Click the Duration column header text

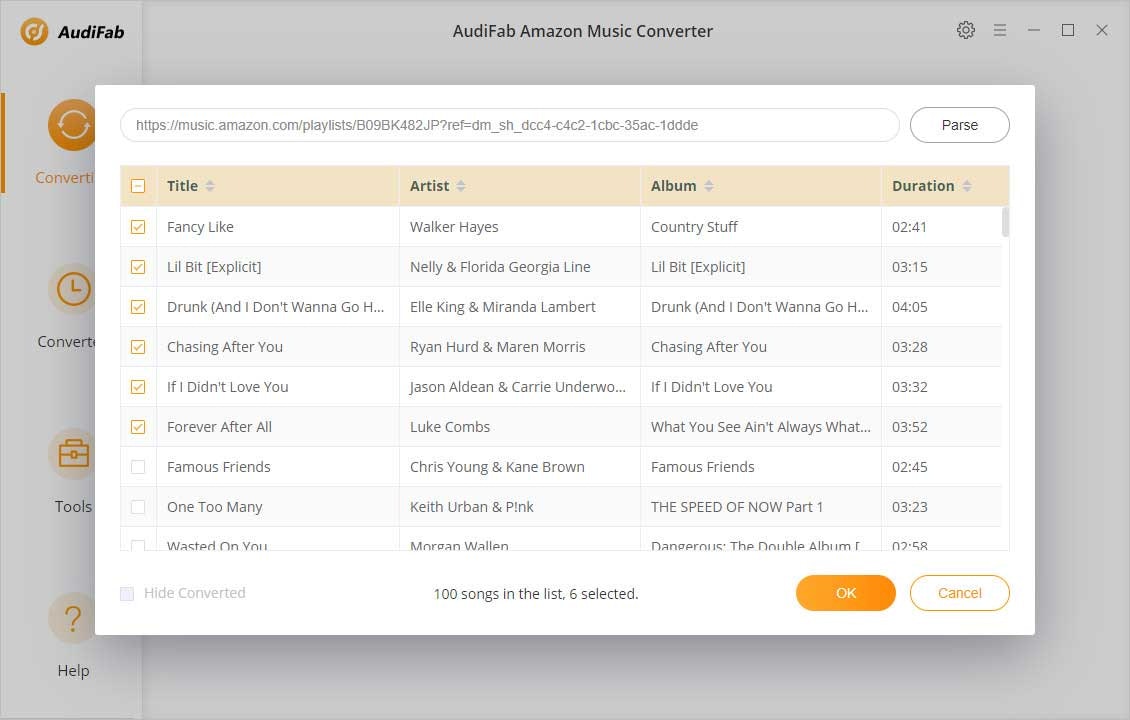tap(923, 186)
